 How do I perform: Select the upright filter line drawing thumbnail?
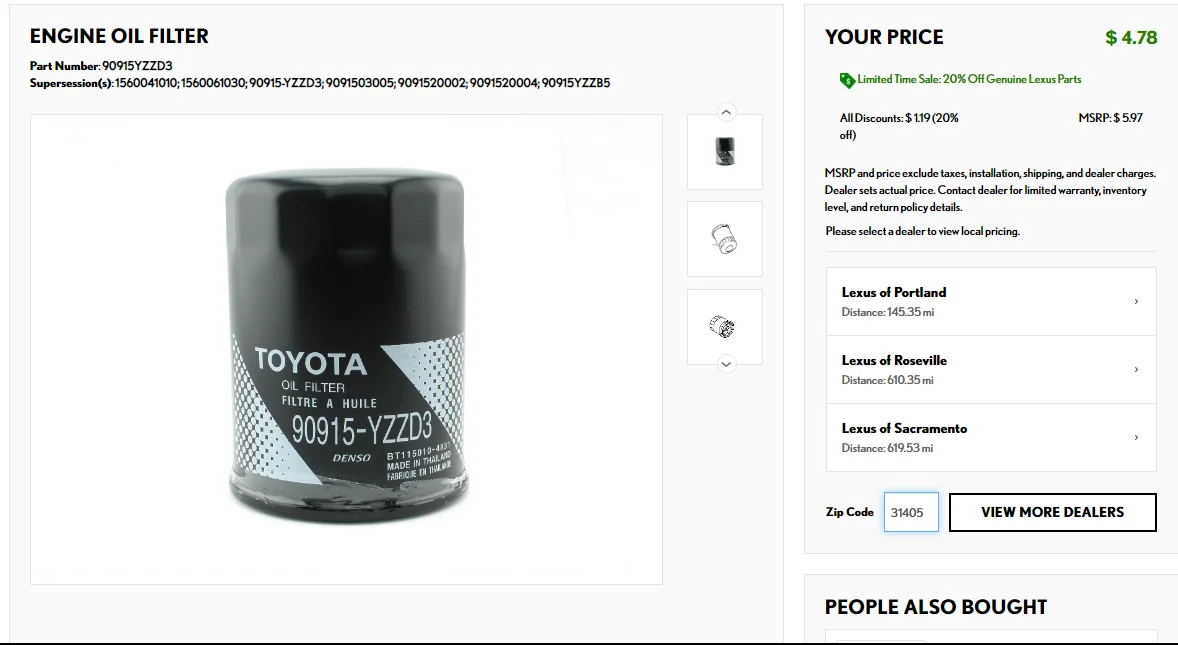click(x=725, y=239)
